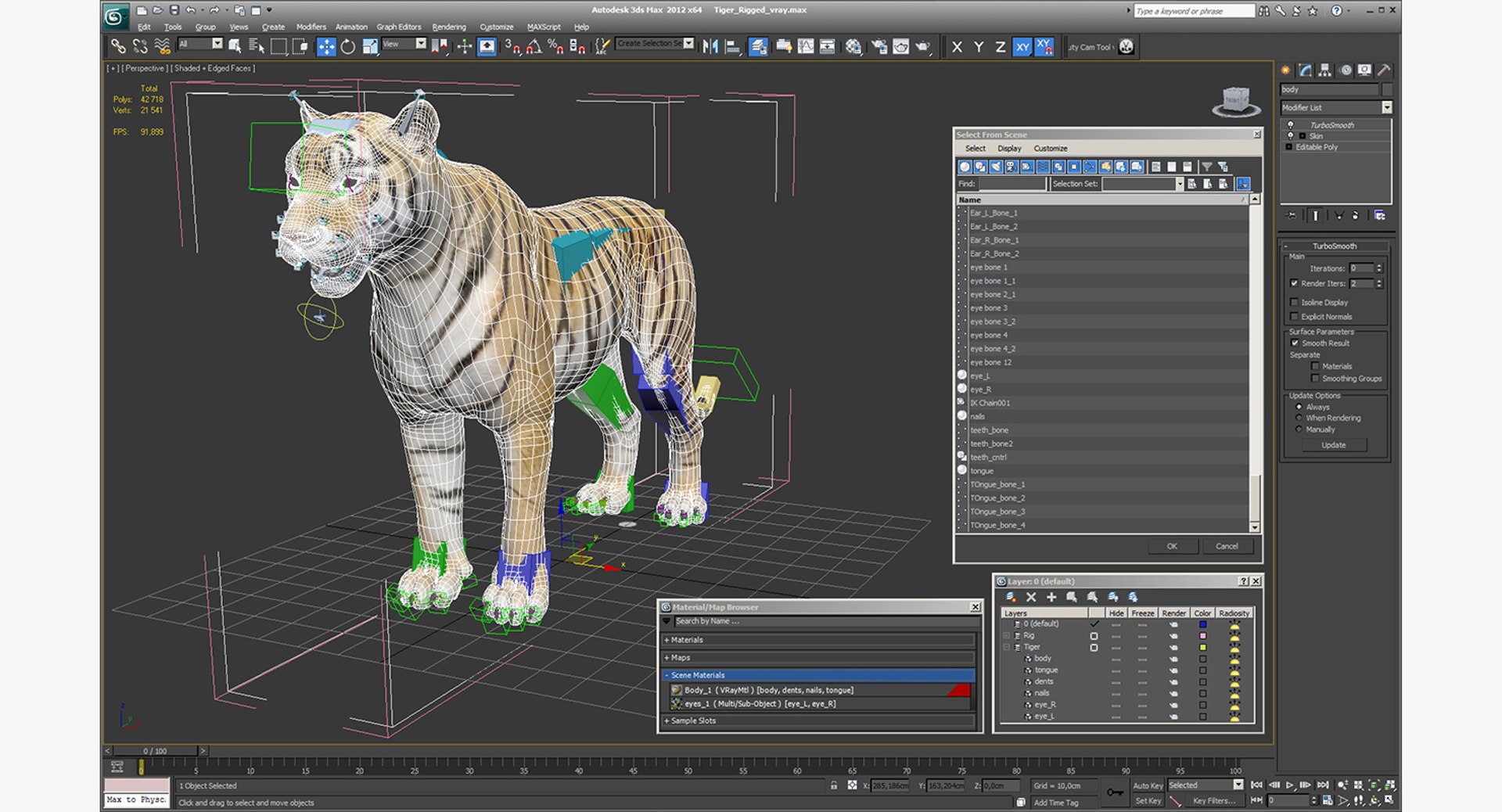Image resolution: width=1502 pixels, height=812 pixels.
Task: Toggle the Percent Snap icon
Action: 555,47
